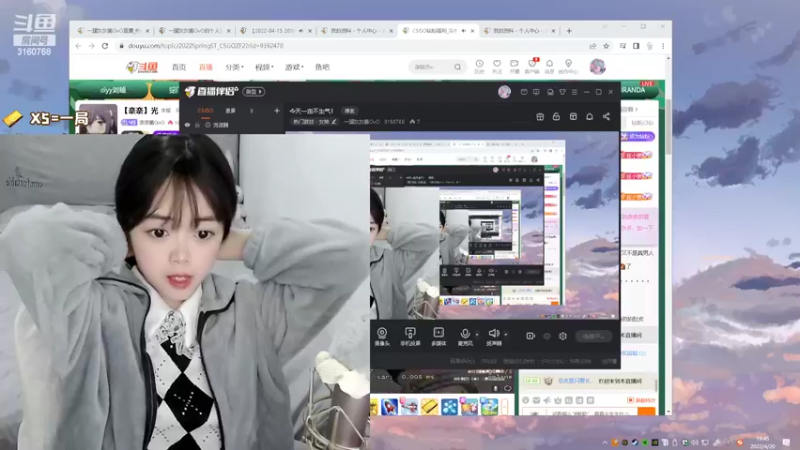Add a new scene with plus button
The height and width of the screenshot is (450, 800).
point(277,110)
